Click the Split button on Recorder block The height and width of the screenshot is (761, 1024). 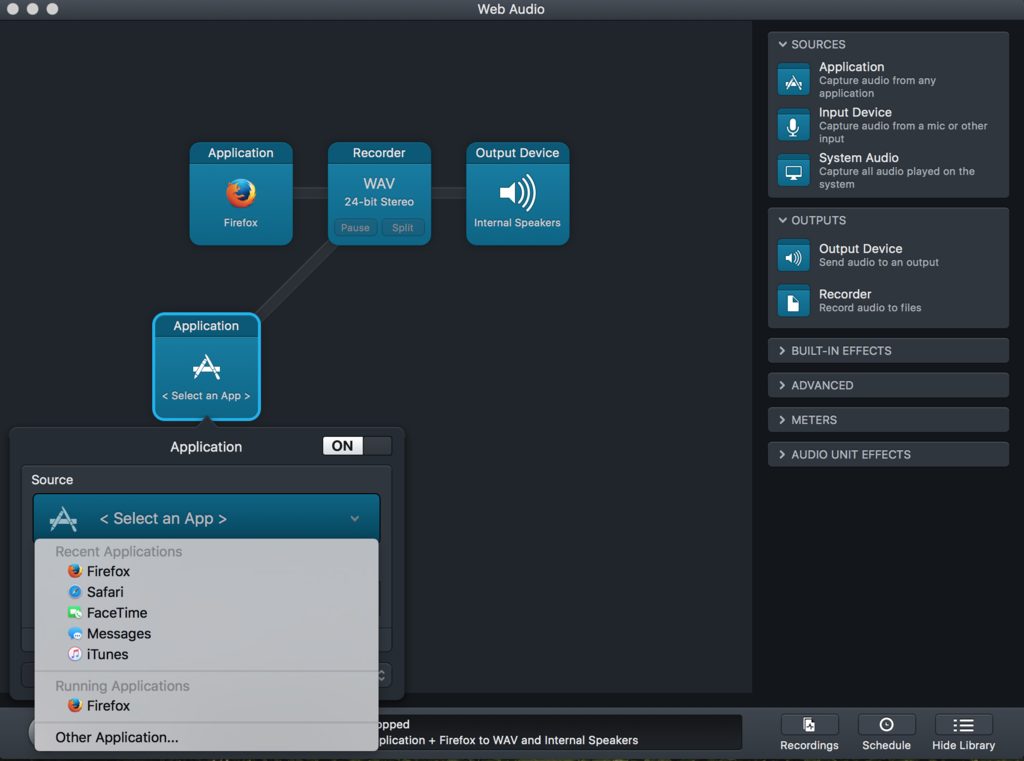[403, 227]
